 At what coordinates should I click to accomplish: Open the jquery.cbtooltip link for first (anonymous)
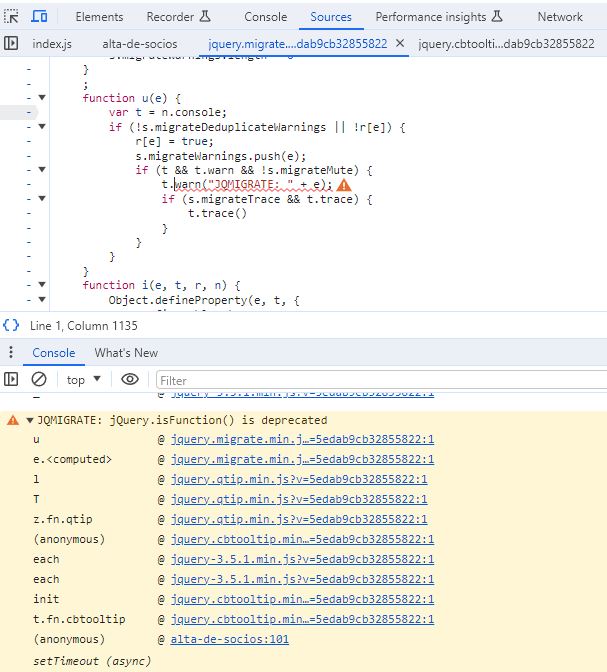point(302,539)
